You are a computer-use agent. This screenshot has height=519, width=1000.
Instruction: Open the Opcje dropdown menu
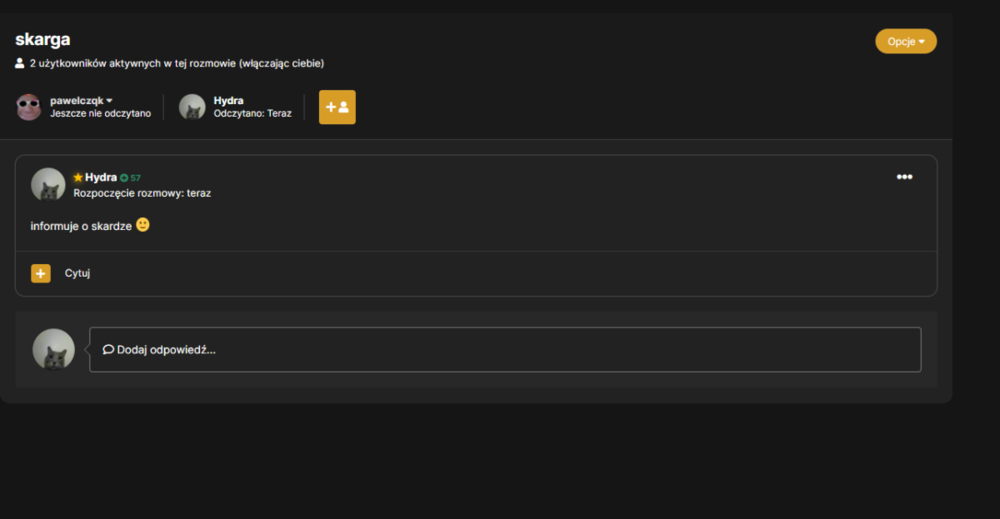click(x=906, y=41)
